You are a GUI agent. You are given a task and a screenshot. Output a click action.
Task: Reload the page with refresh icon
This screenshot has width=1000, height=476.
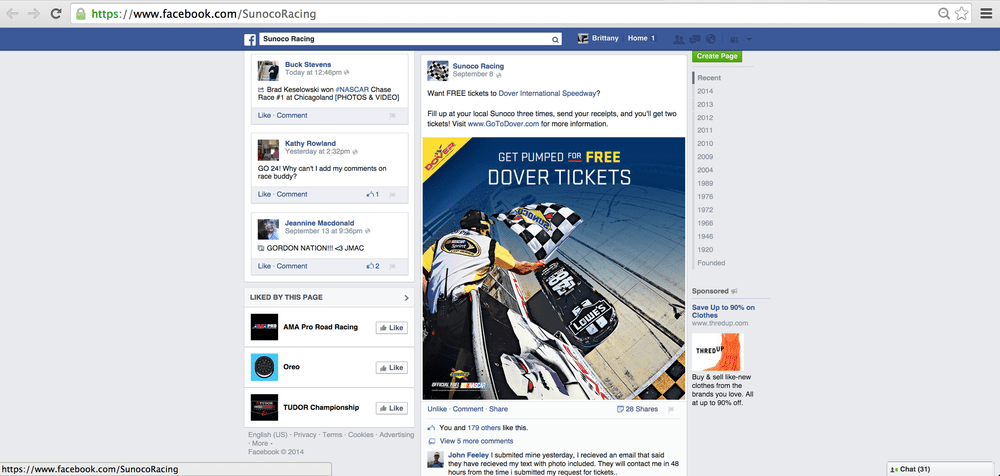click(56, 13)
